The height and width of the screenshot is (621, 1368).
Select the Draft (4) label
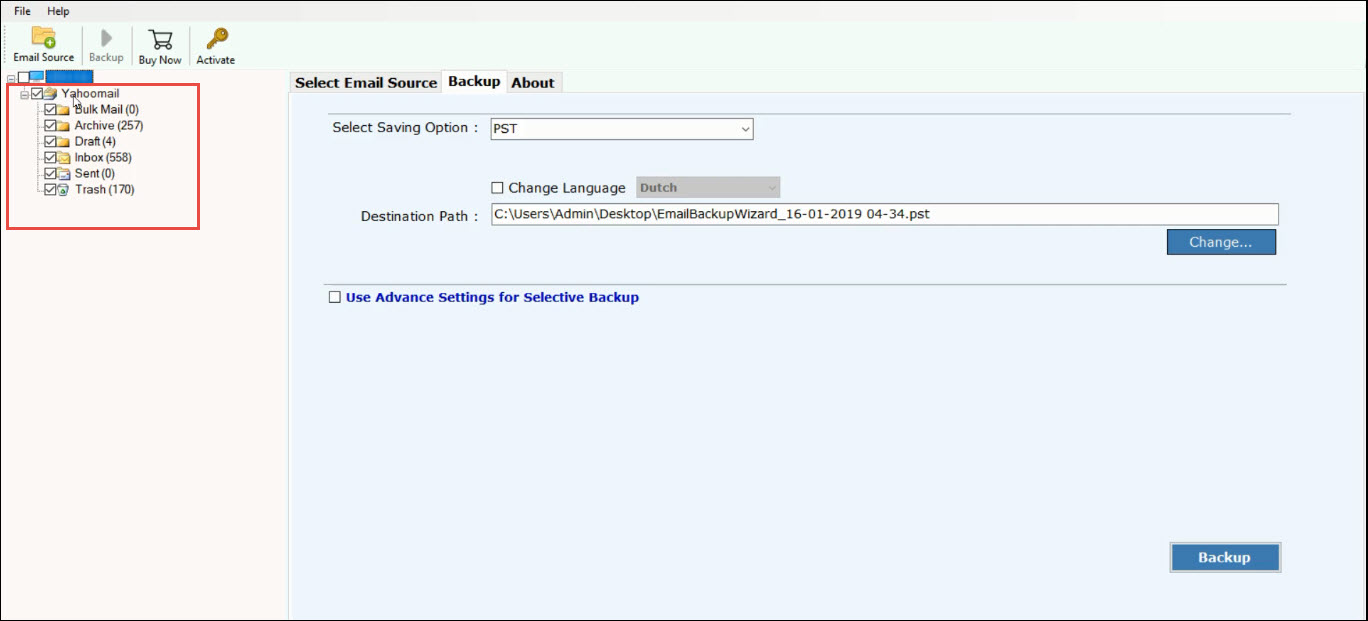[95, 141]
